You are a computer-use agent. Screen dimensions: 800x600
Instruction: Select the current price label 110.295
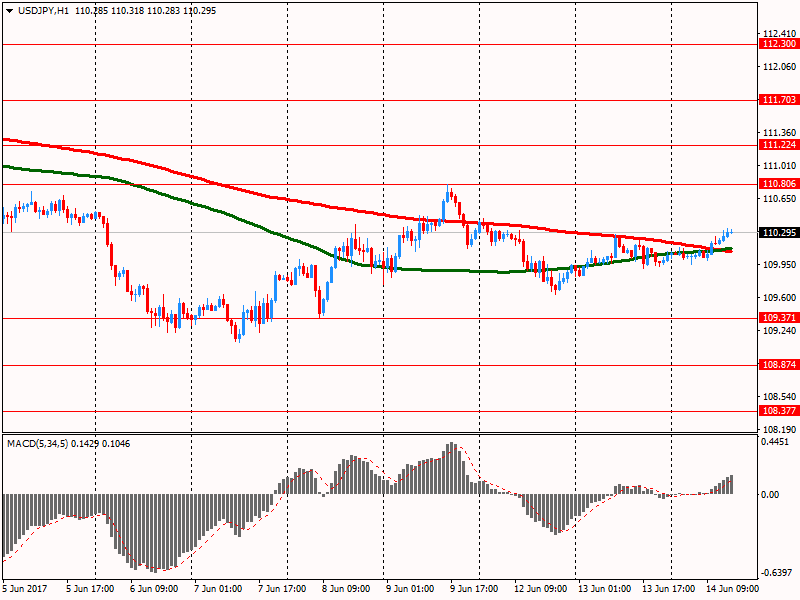(779, 233)
